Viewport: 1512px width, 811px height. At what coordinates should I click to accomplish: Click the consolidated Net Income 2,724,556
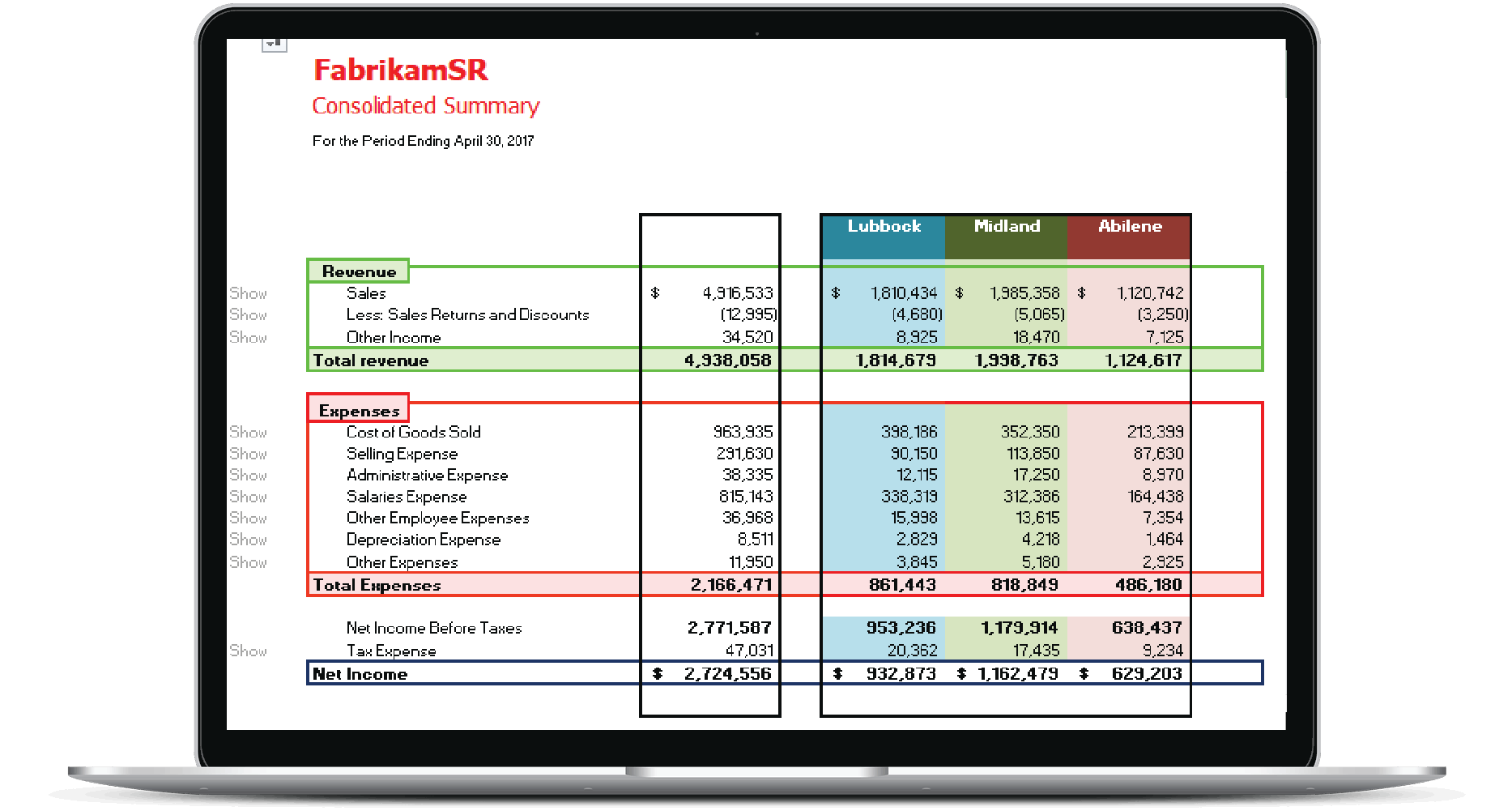point(728,674)
